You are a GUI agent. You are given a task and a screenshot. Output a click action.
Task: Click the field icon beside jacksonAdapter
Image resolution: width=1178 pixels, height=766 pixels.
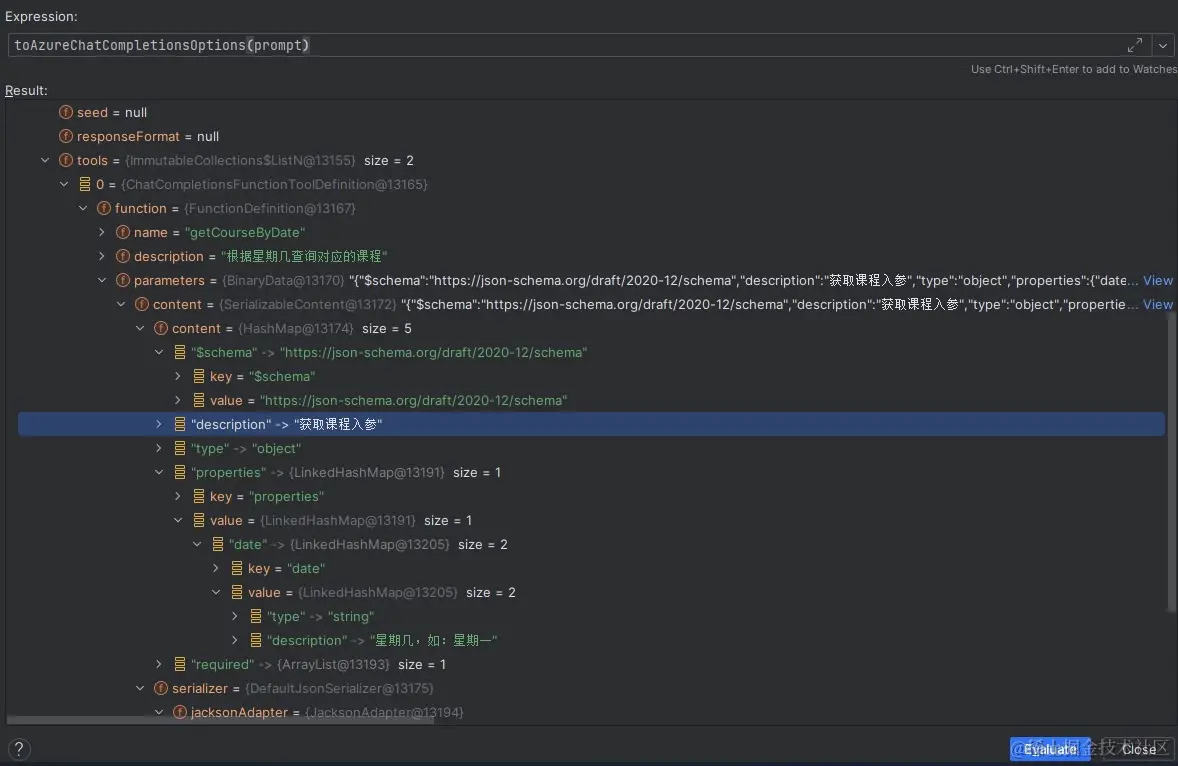point(180,712)
